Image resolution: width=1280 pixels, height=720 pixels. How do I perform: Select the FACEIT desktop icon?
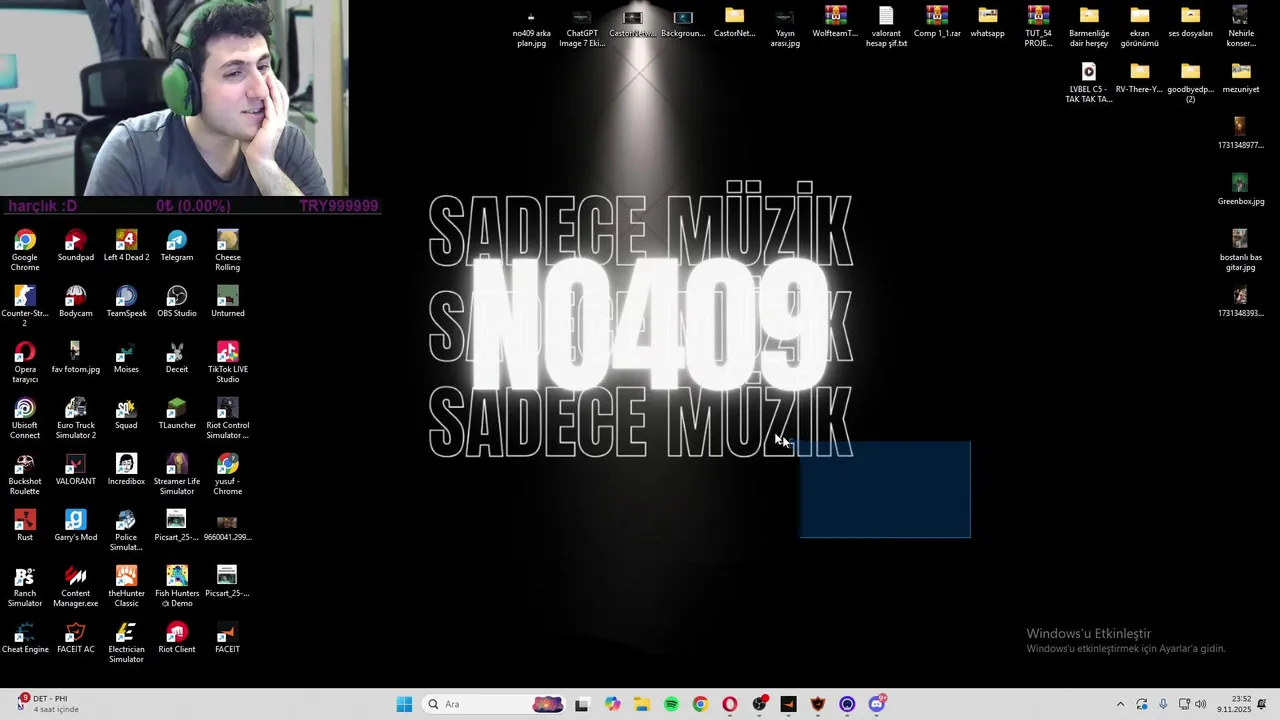coord(227,638)
